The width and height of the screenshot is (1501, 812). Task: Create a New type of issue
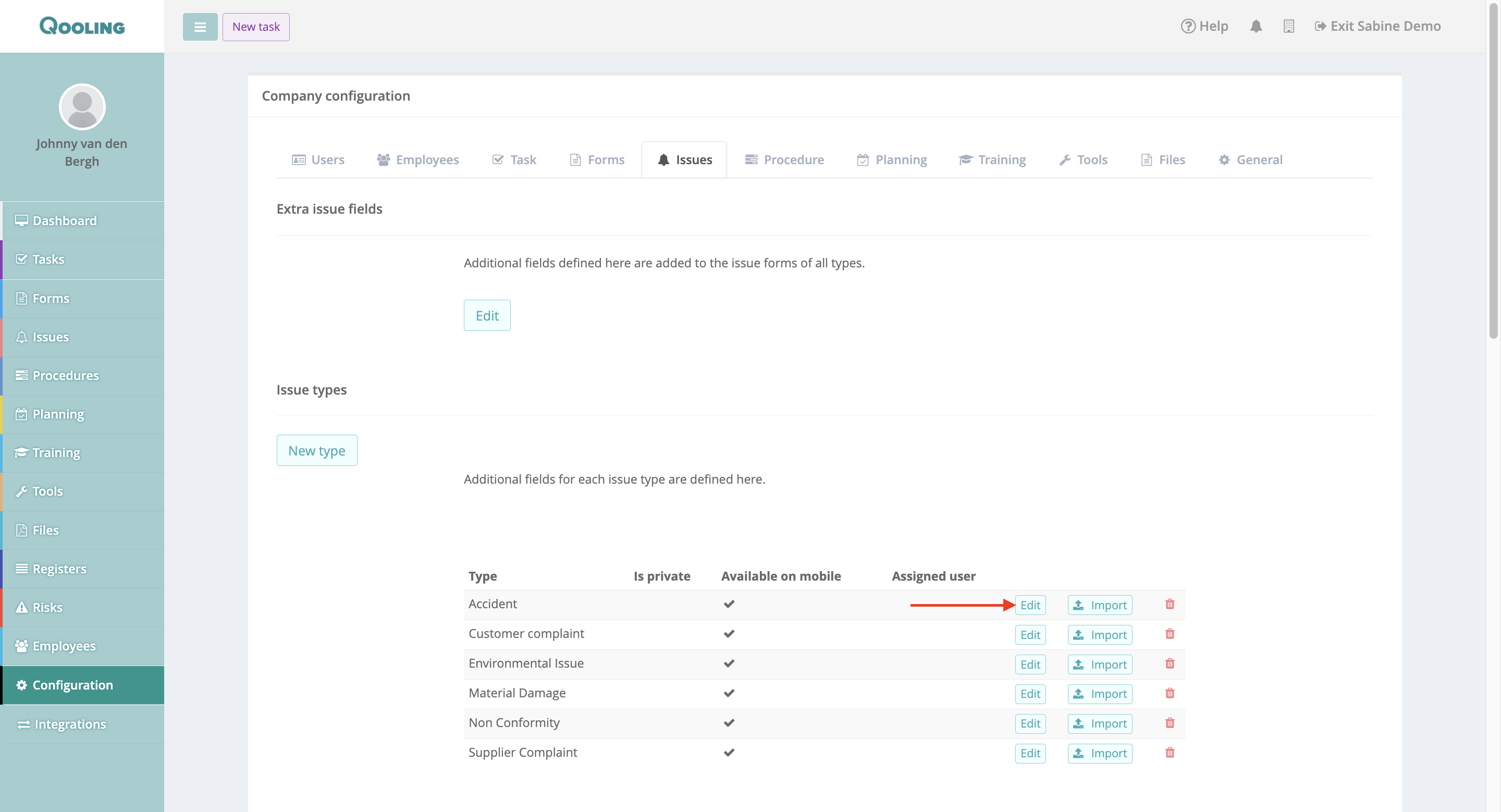coord(316,450)
